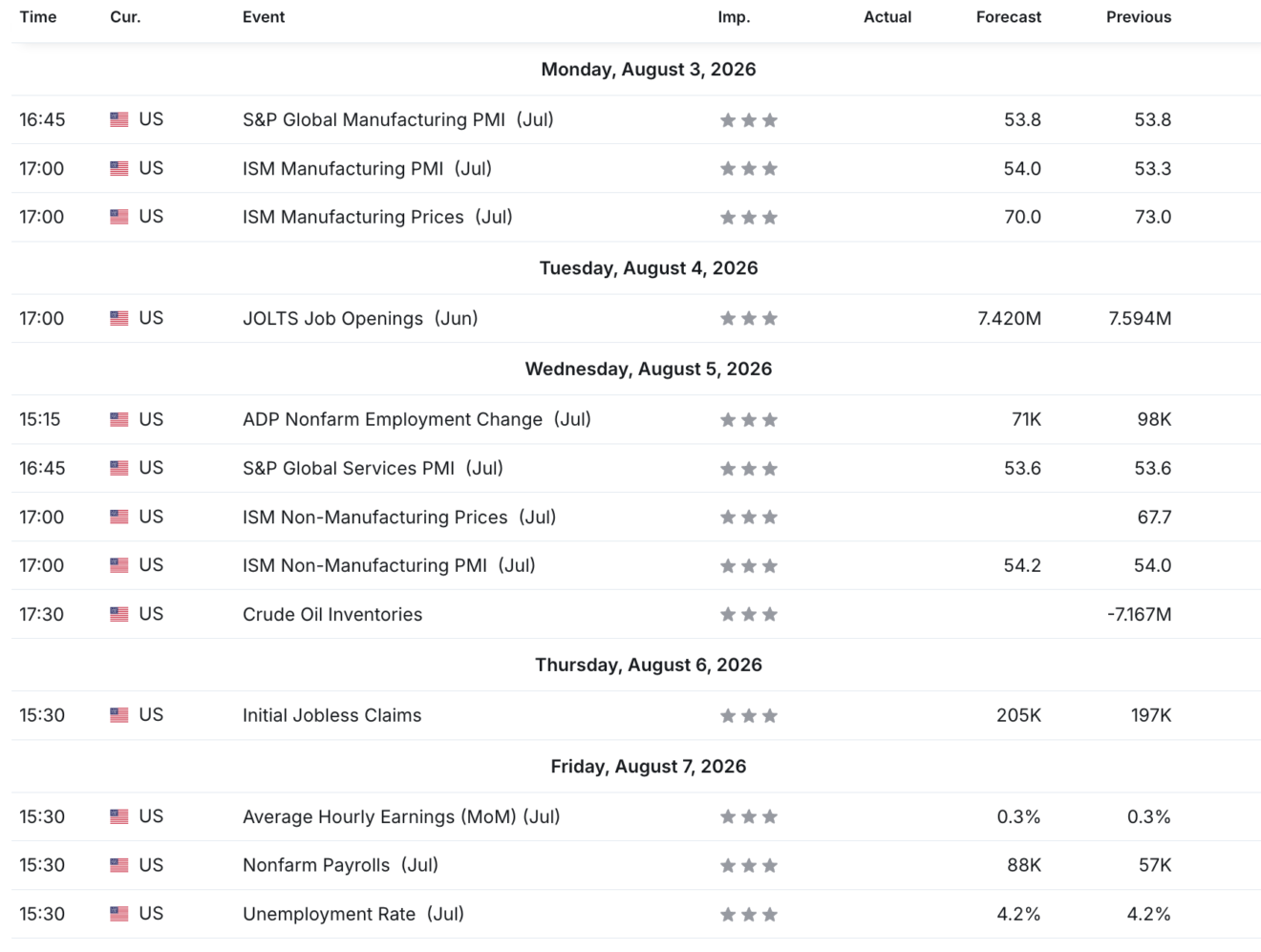
Task: Click importance stars for ISM Manufacturing PMI
Action: (x=749, y=169)
